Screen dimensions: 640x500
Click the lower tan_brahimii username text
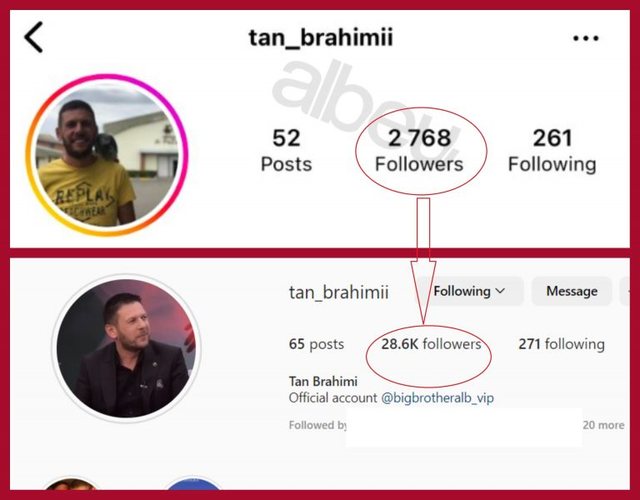(338, 292)
